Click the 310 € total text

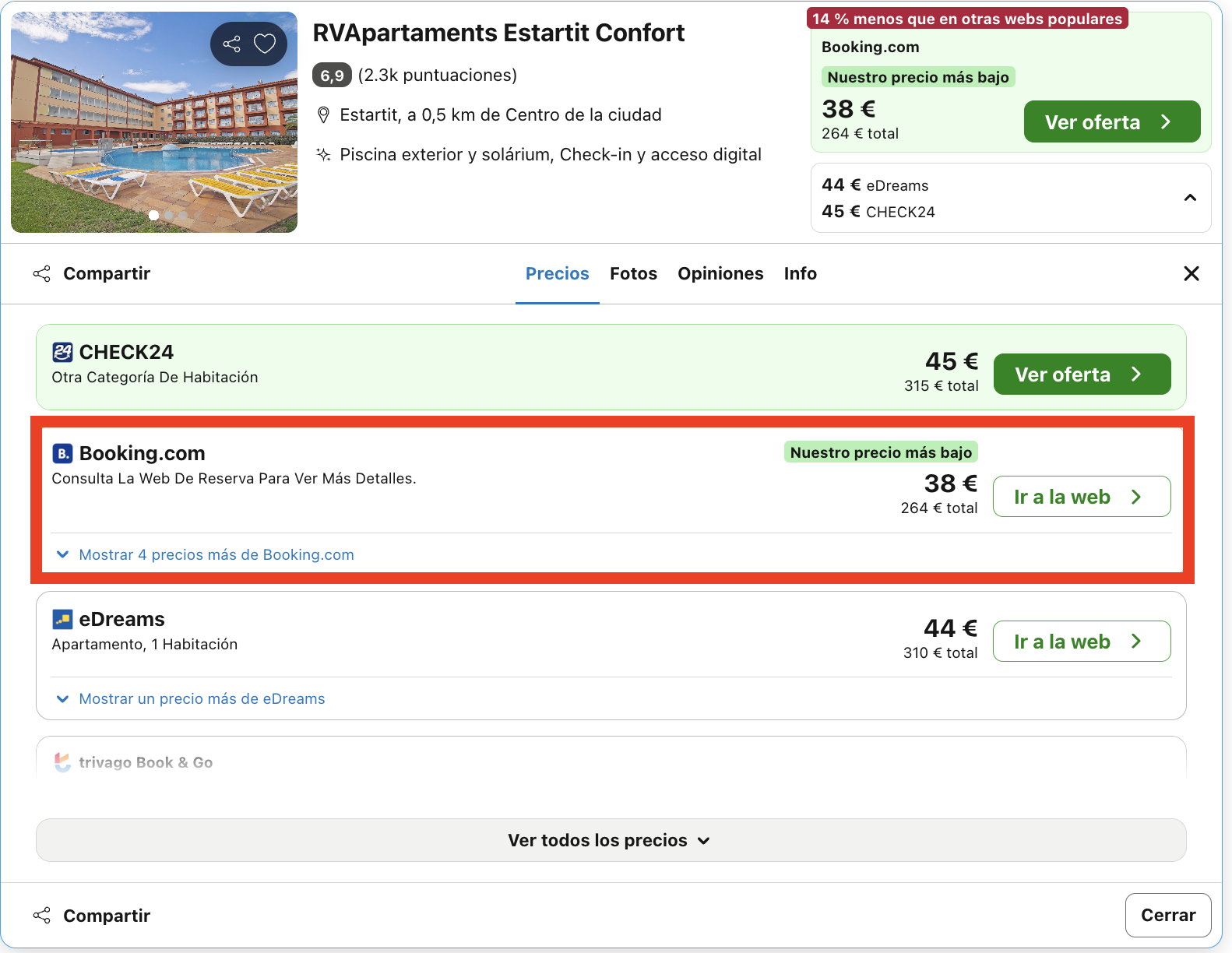coord(940,652)
